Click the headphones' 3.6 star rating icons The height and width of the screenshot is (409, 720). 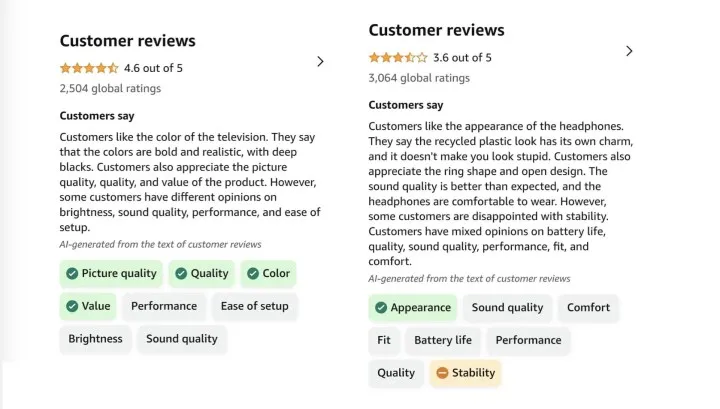coord(398,58)
